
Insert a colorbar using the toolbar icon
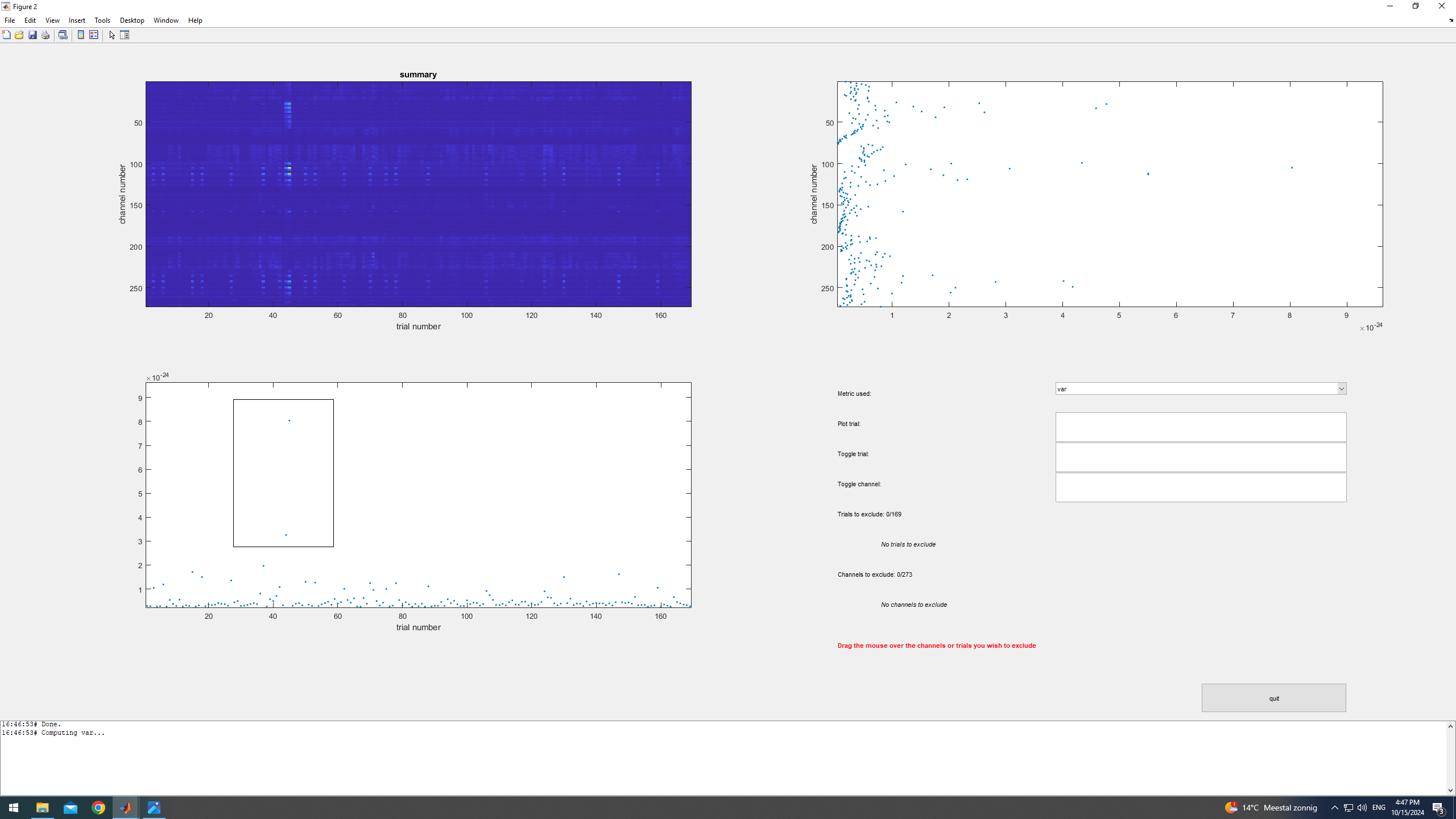pyautogui.click(x=81, y=35)
